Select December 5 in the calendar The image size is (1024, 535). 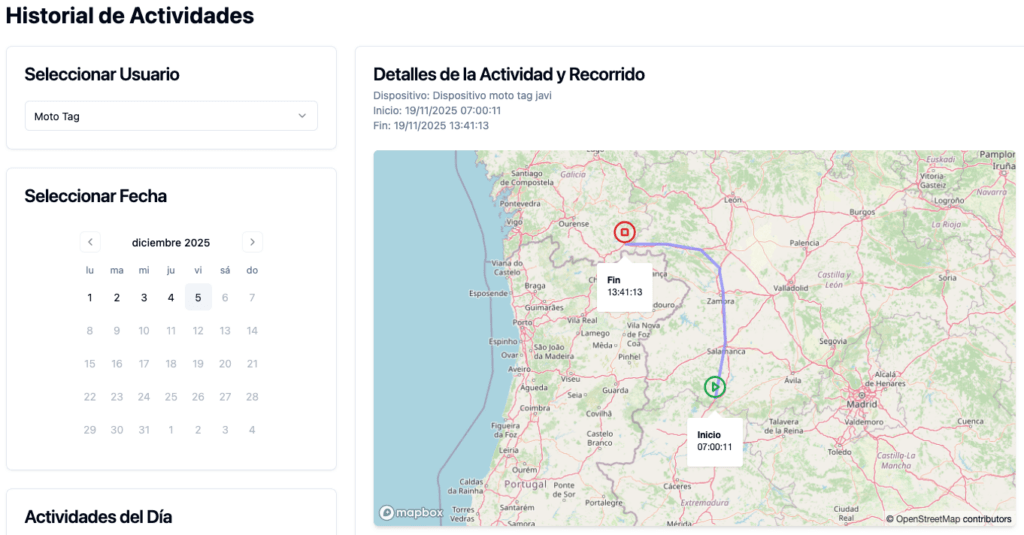(x=198, y=297)
